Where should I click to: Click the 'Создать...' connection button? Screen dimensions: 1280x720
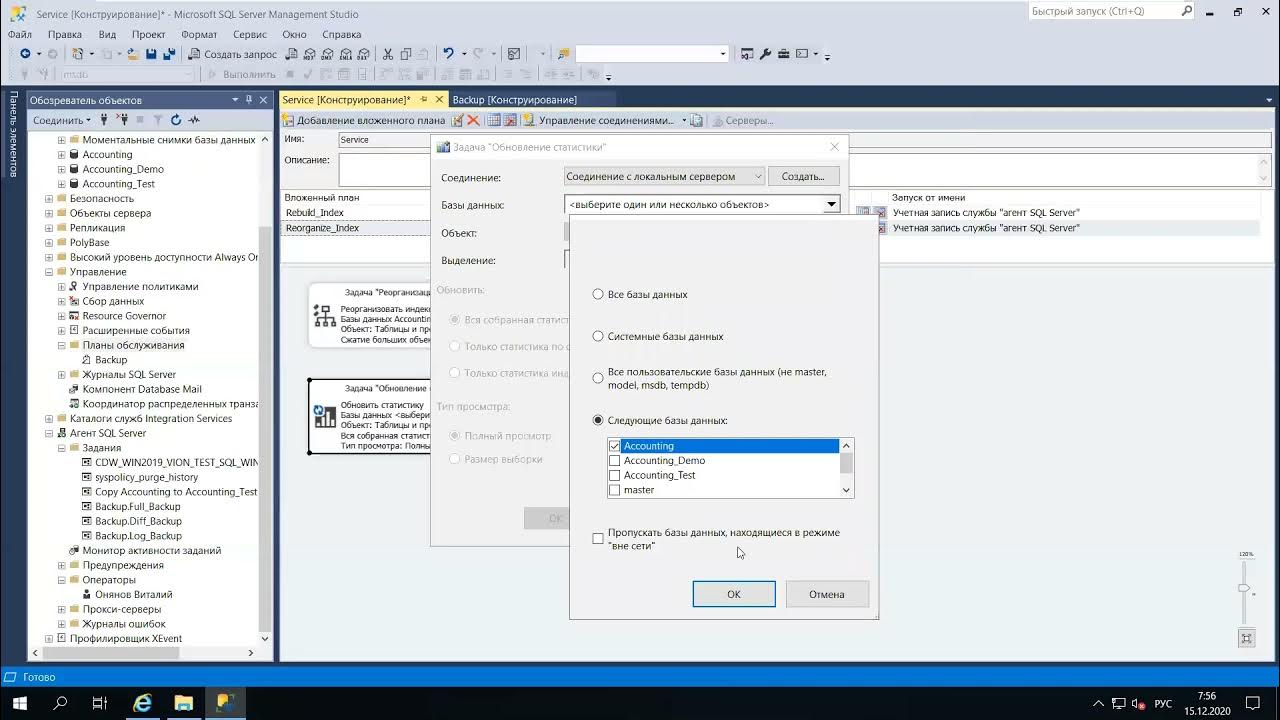[803, 177]
